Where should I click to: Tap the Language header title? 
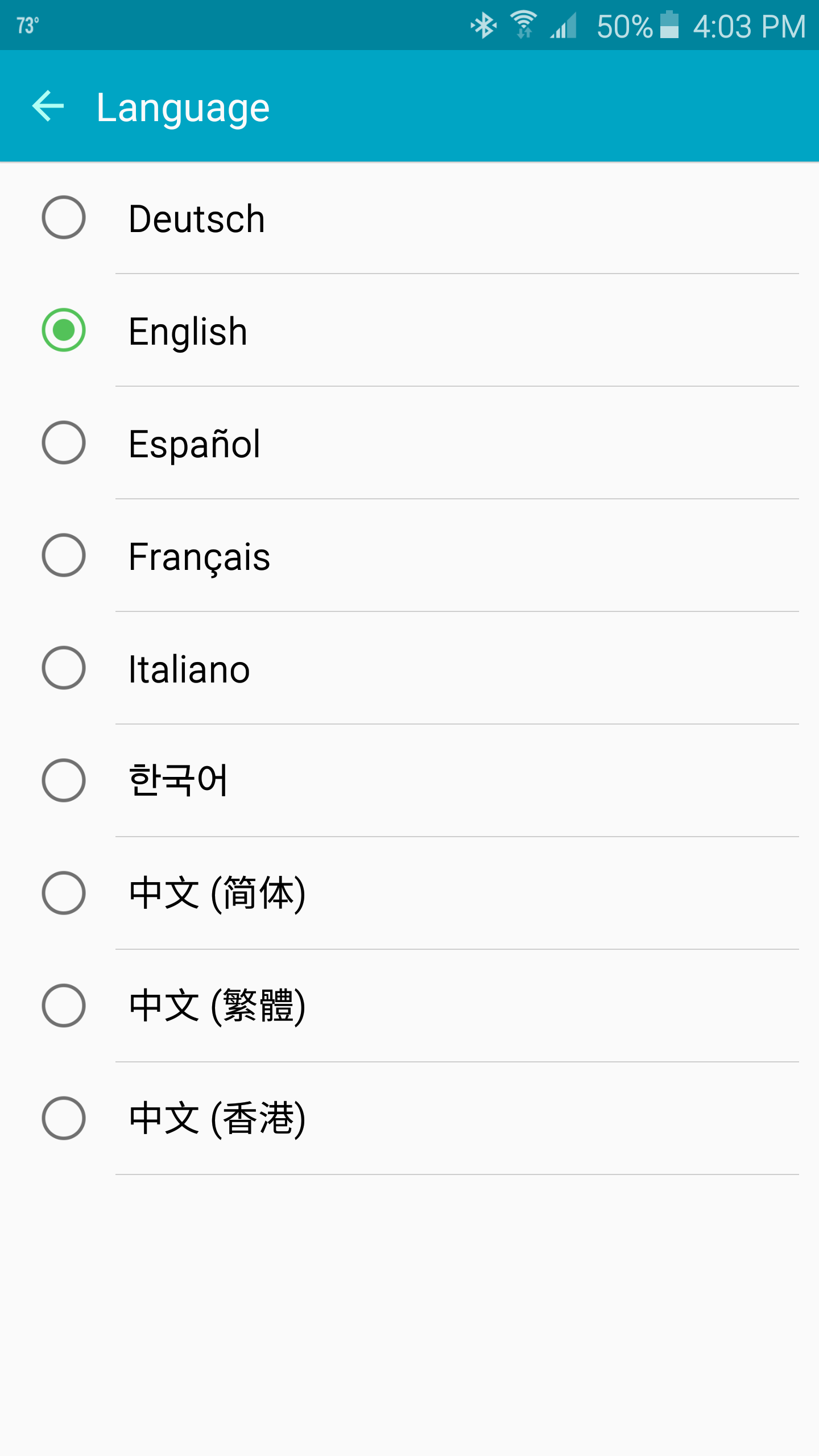point(183,107)
